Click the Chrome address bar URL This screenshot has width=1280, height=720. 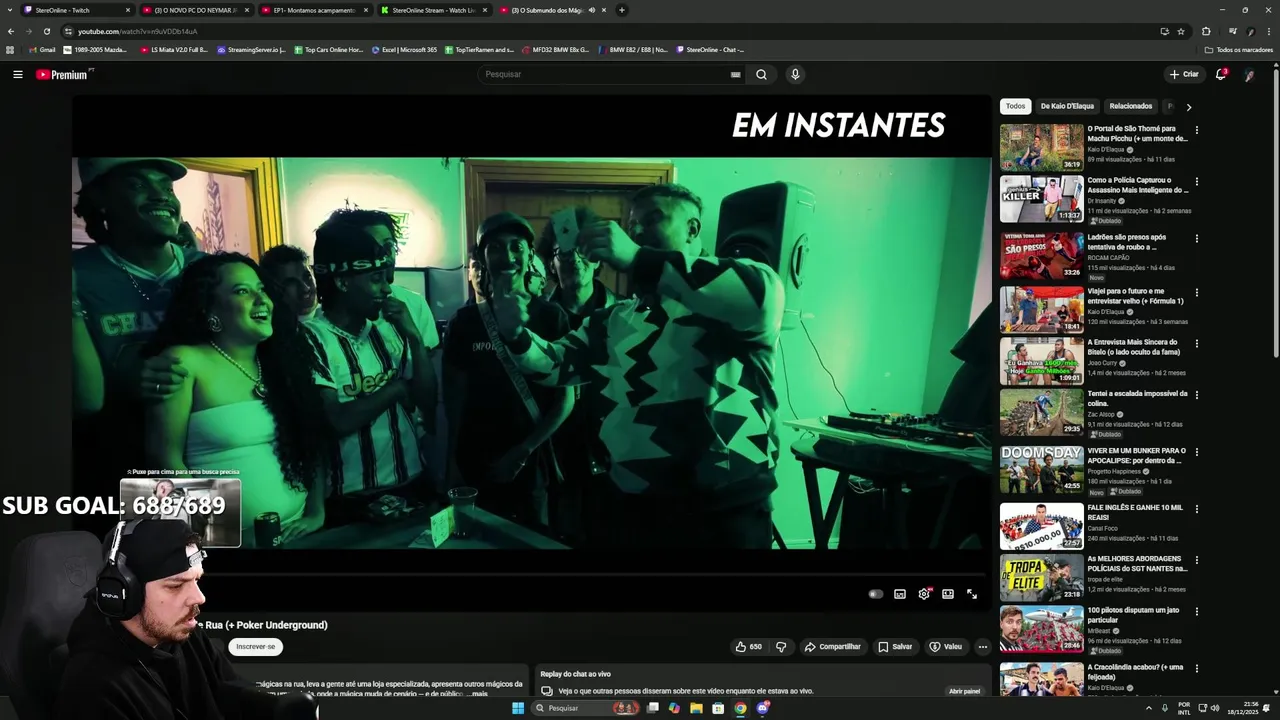pyautogui.click(x=137, y=31)
